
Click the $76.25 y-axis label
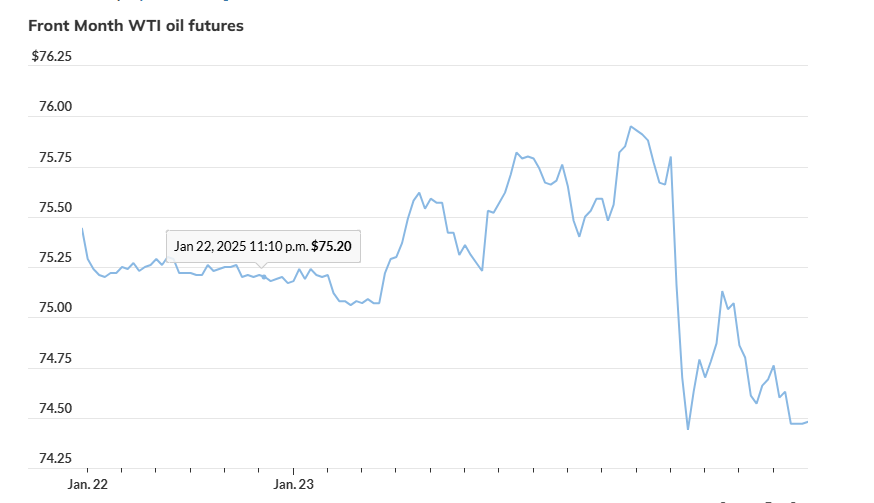tap(52, 56)
